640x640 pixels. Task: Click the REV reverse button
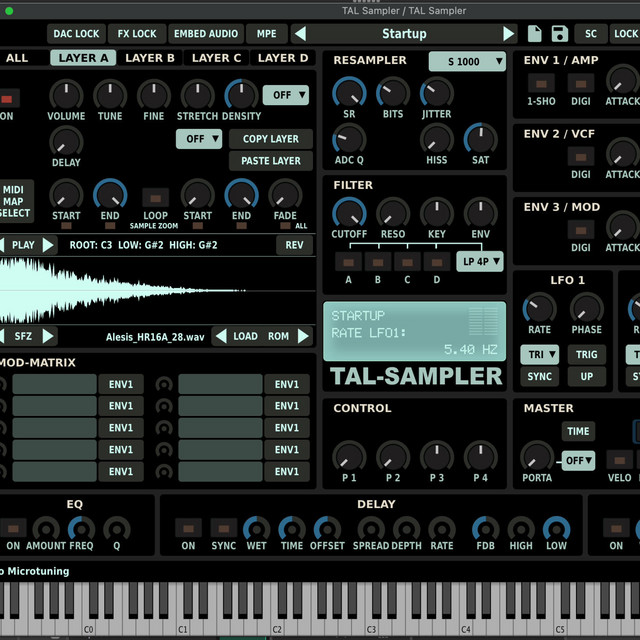tap(294, 245)
